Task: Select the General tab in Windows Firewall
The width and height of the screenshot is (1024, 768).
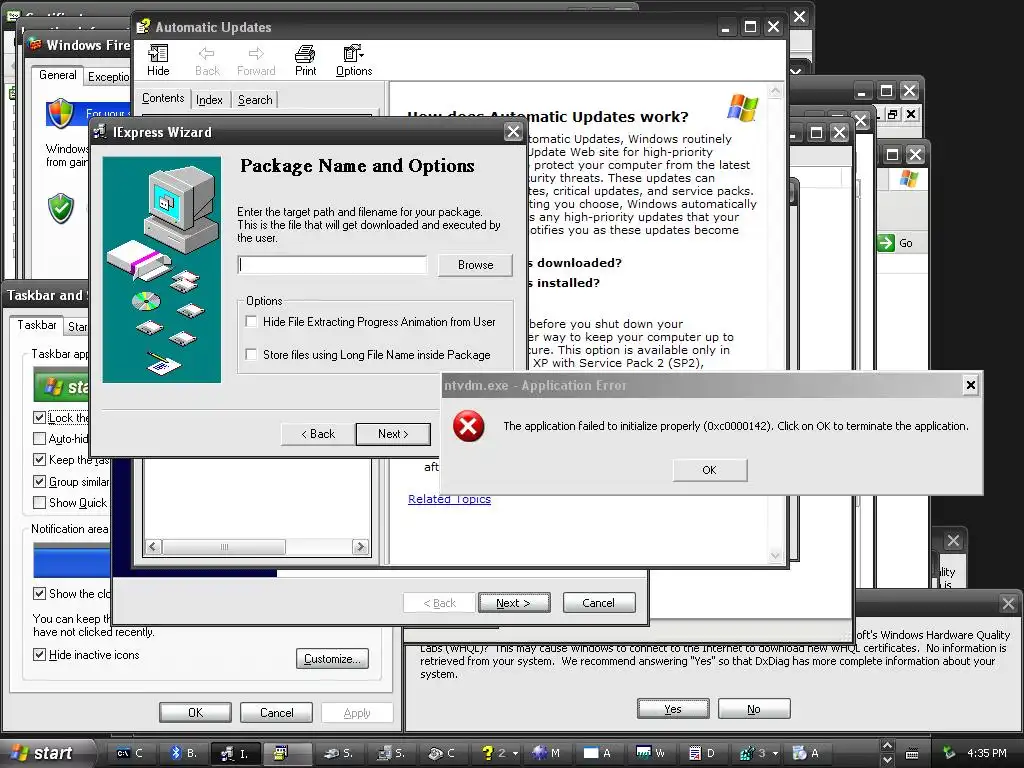Action: [57, 75]
